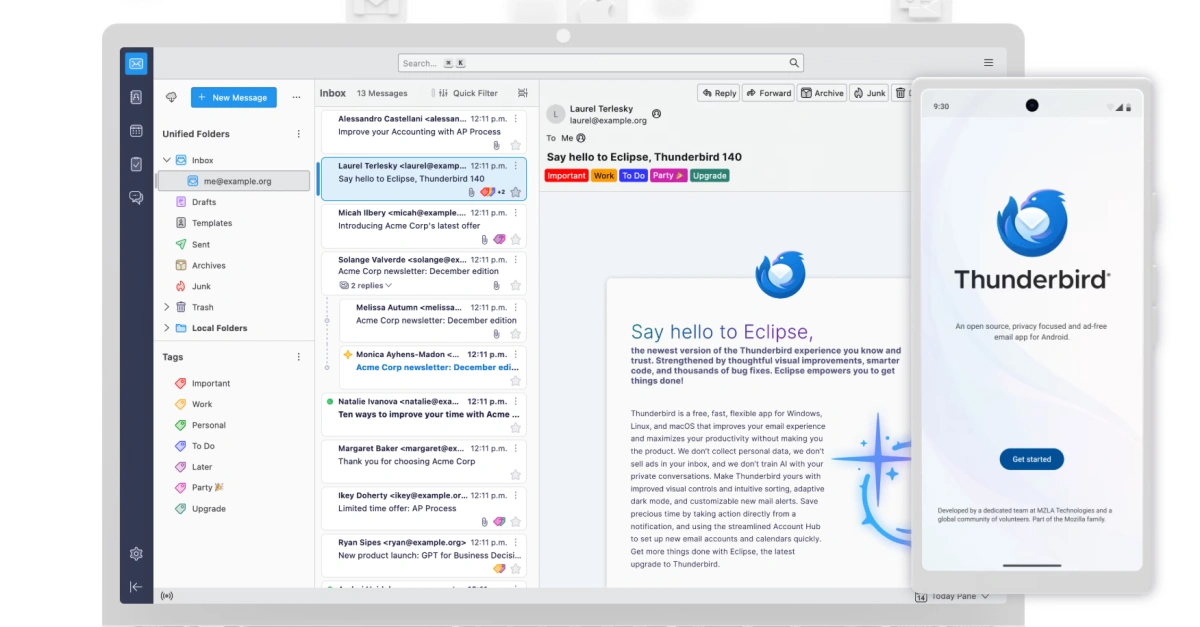This screenshot has width=1200, height=627.
Task: Open the connection status icon in status bar
Action: pos(166,596)
